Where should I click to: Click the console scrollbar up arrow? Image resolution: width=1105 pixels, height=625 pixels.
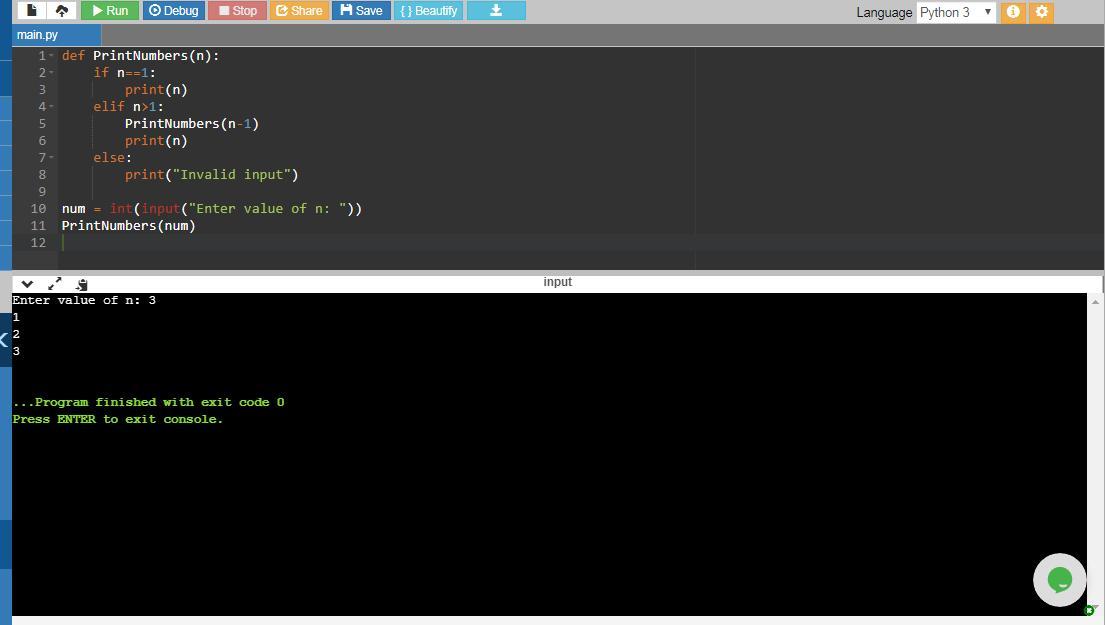click(x=1095, y=302)
